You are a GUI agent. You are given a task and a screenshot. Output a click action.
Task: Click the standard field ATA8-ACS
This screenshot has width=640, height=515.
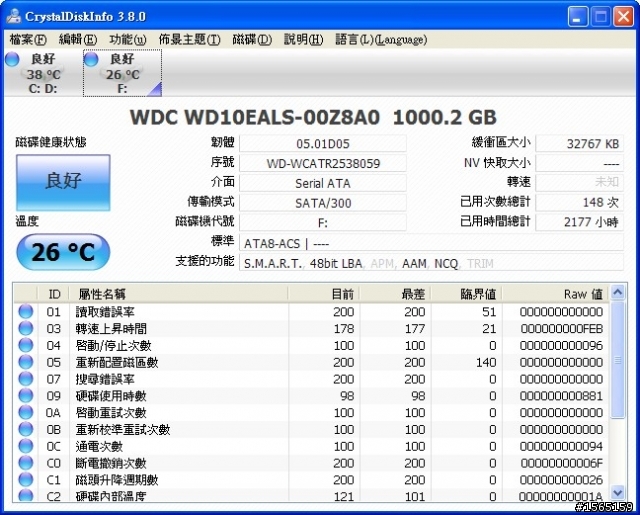431,243
